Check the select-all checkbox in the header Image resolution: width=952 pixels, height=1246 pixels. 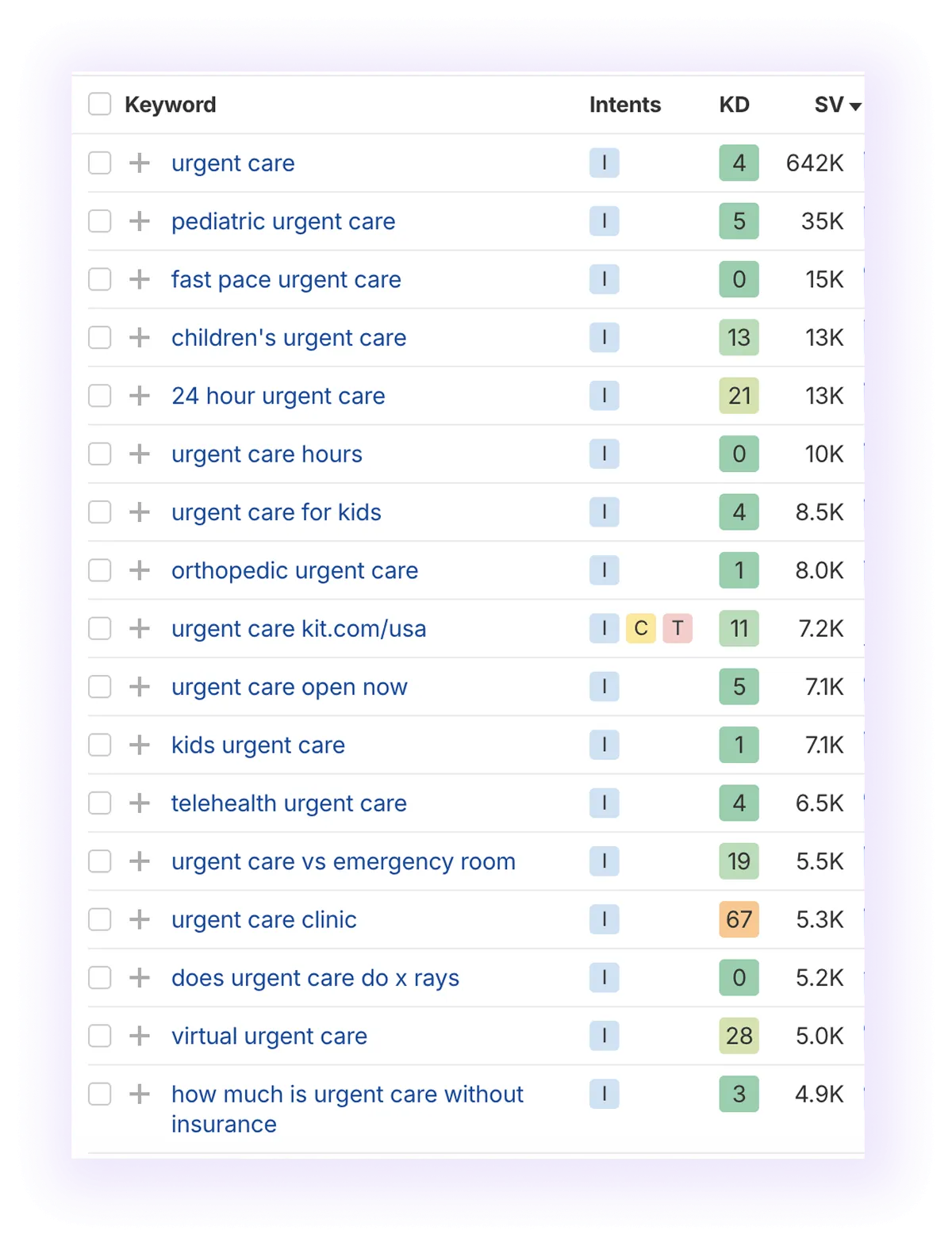(100, 104)
